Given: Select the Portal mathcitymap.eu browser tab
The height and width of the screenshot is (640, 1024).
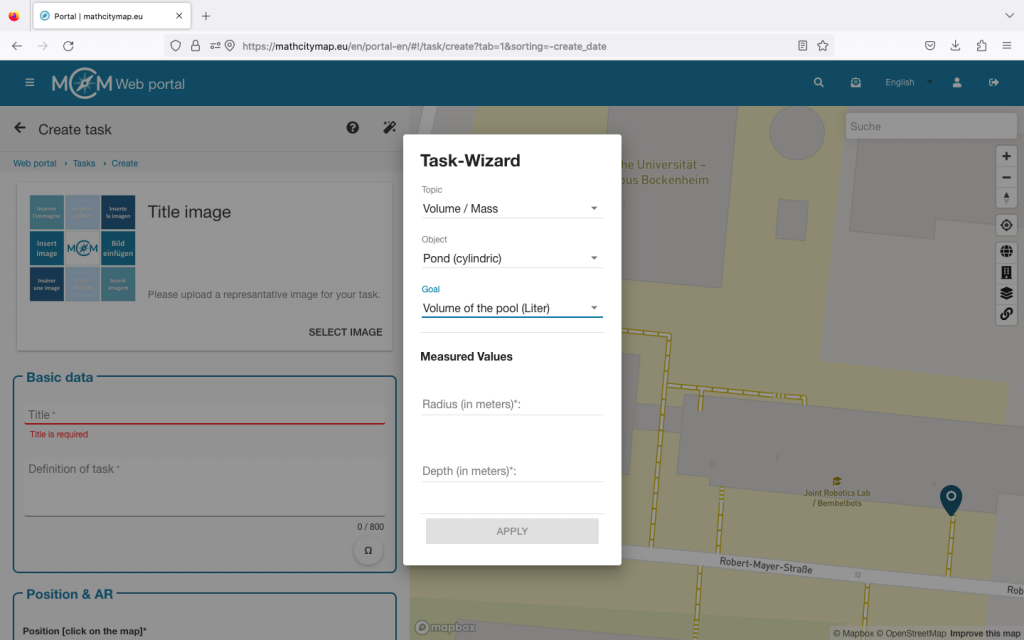Looking at the screenshot, I should pyautogui.click(x=110, y=16).
